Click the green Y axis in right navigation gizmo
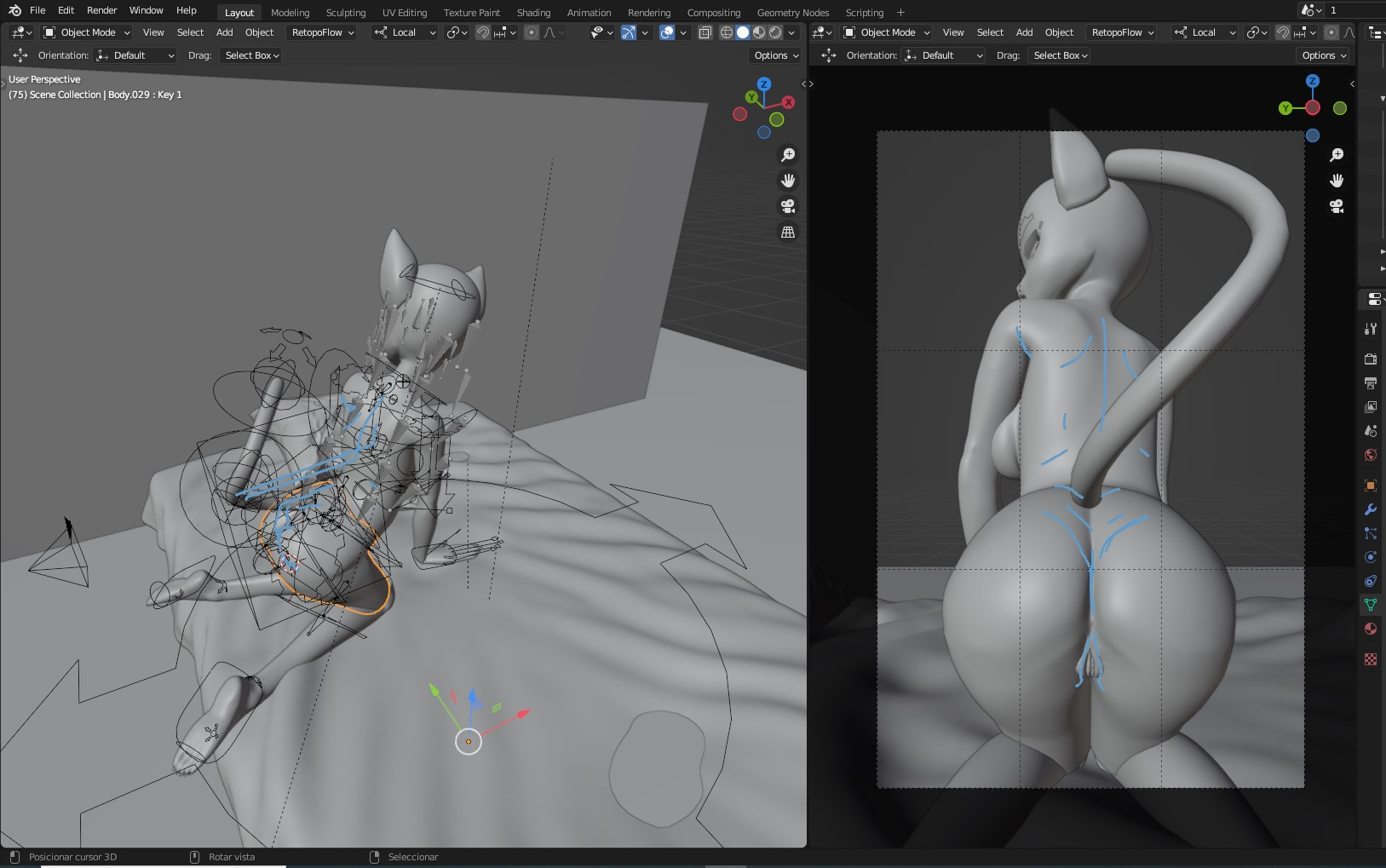The width and height of the screenshot is (1386, 868). click(x=1285, y=108)
